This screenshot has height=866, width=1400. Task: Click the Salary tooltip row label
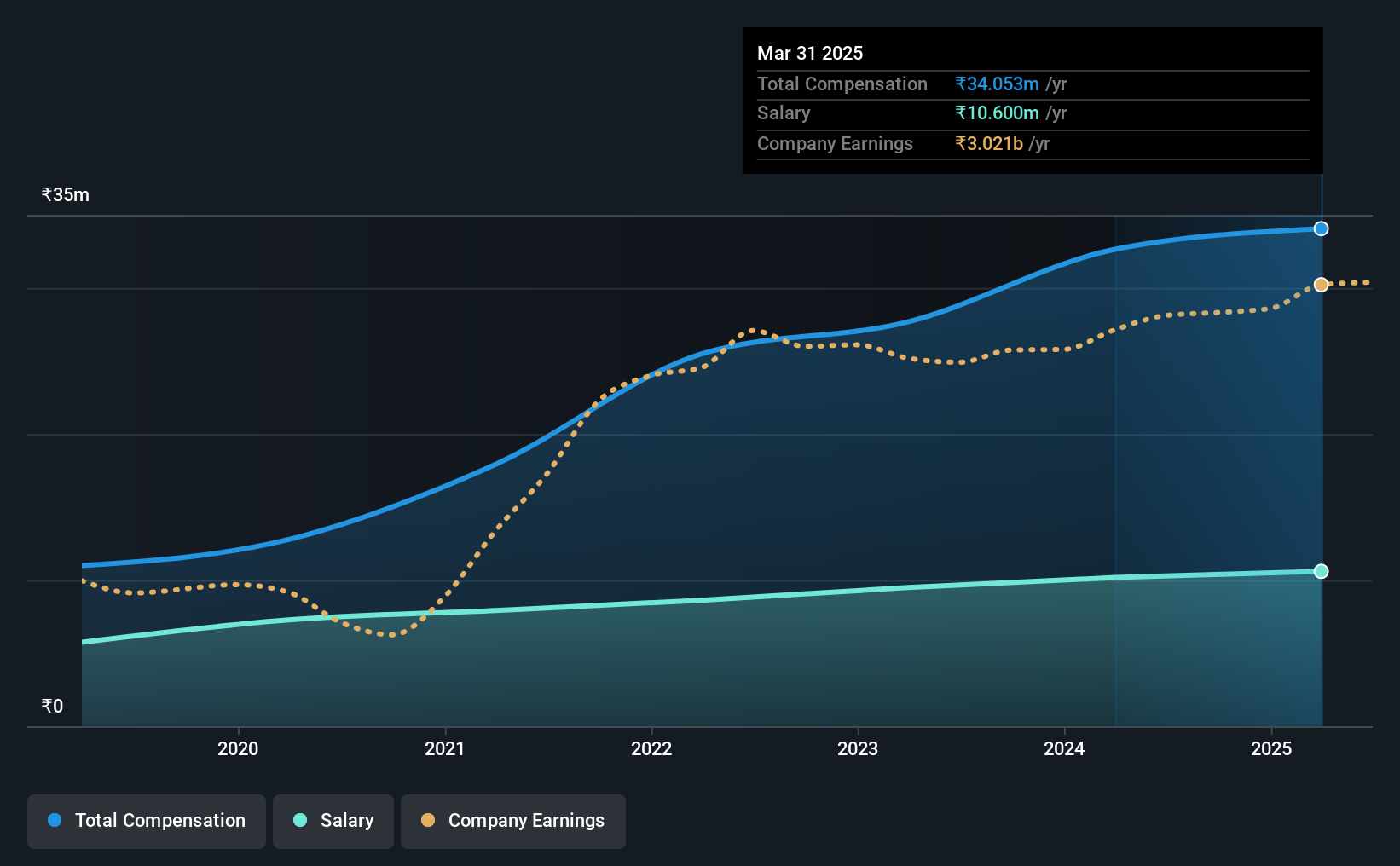784,113
